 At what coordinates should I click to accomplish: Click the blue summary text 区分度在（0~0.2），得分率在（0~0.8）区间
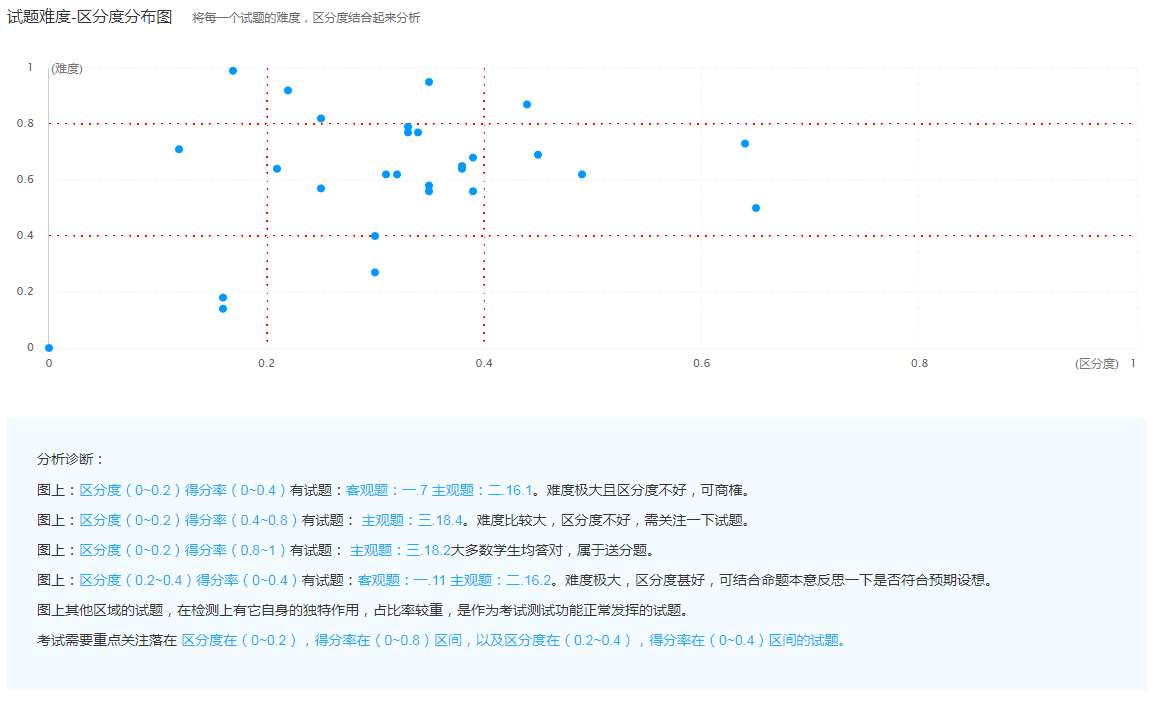point(321,640)
